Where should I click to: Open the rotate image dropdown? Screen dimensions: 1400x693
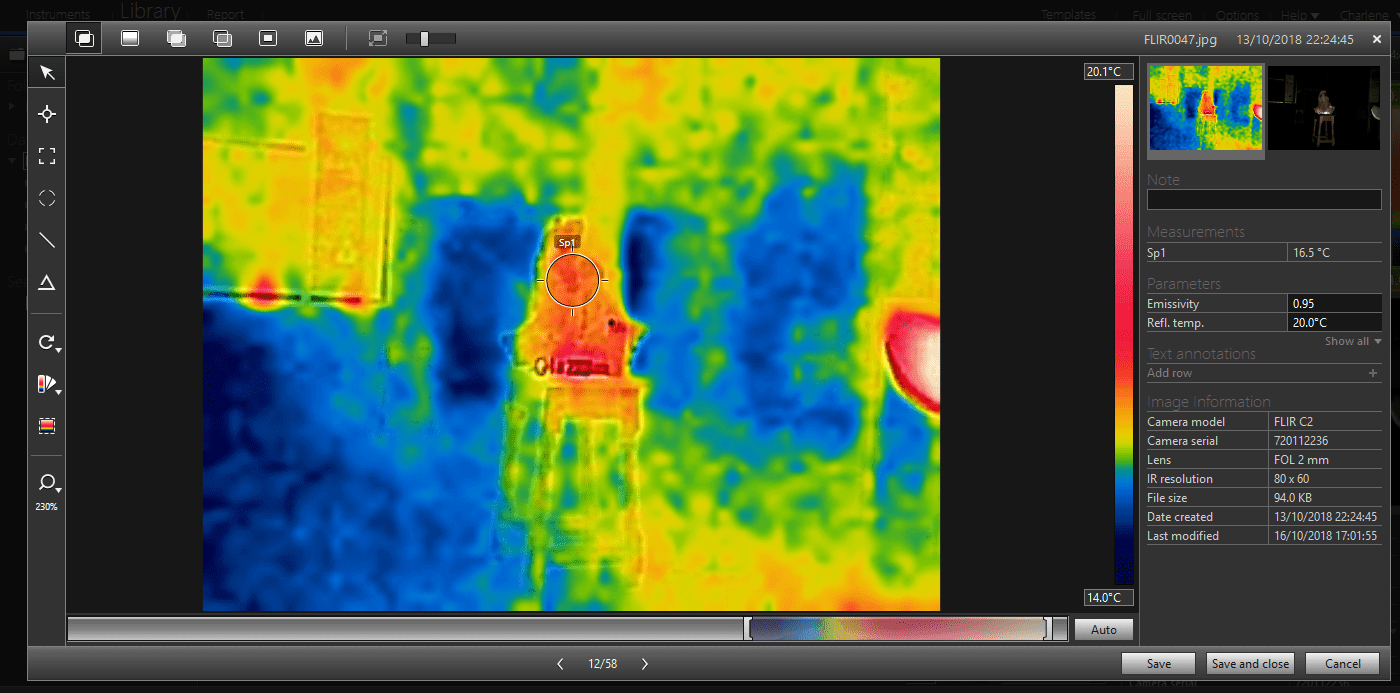[48, 343]
